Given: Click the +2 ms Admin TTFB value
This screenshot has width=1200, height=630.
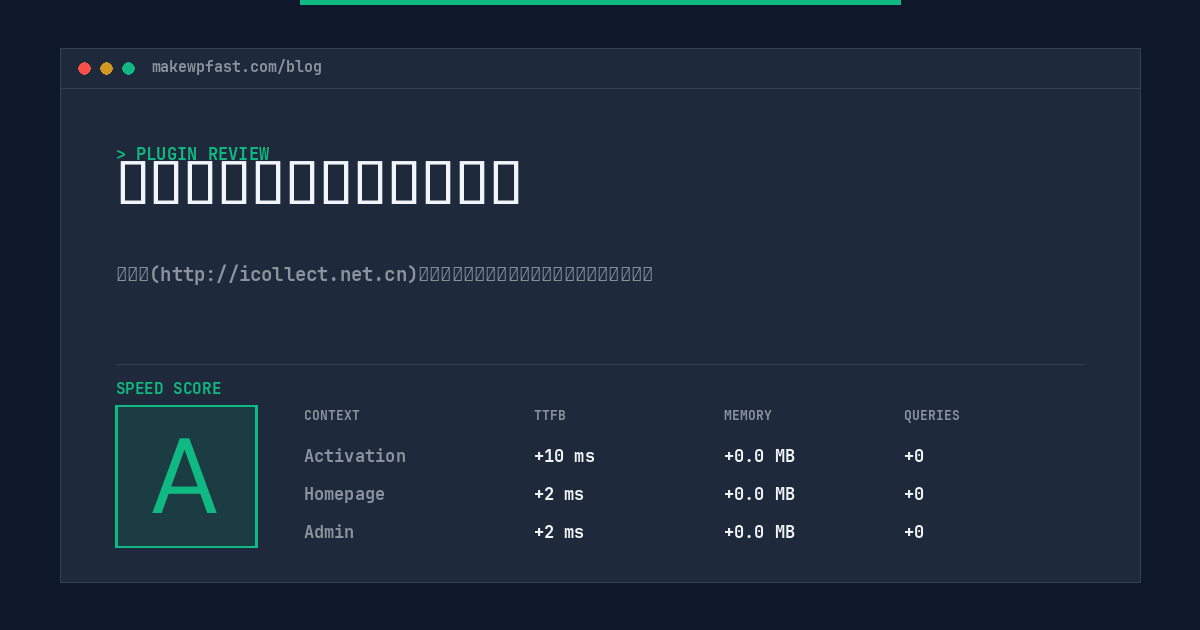Looking at the screenshot, I should click(559, 532).
